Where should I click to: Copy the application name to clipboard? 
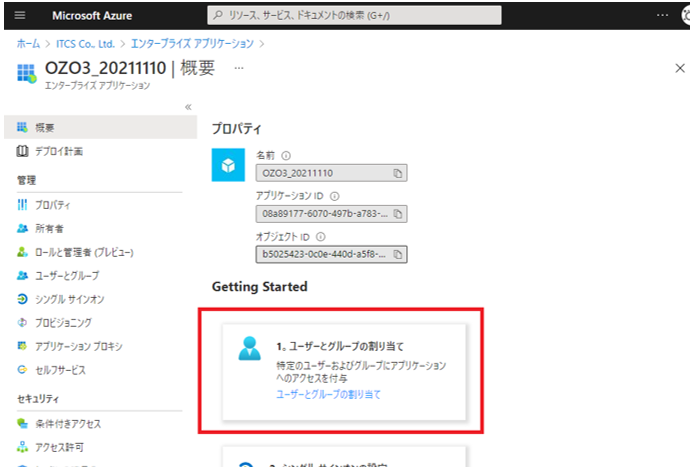pyautogui.click(x=398, y=173)
